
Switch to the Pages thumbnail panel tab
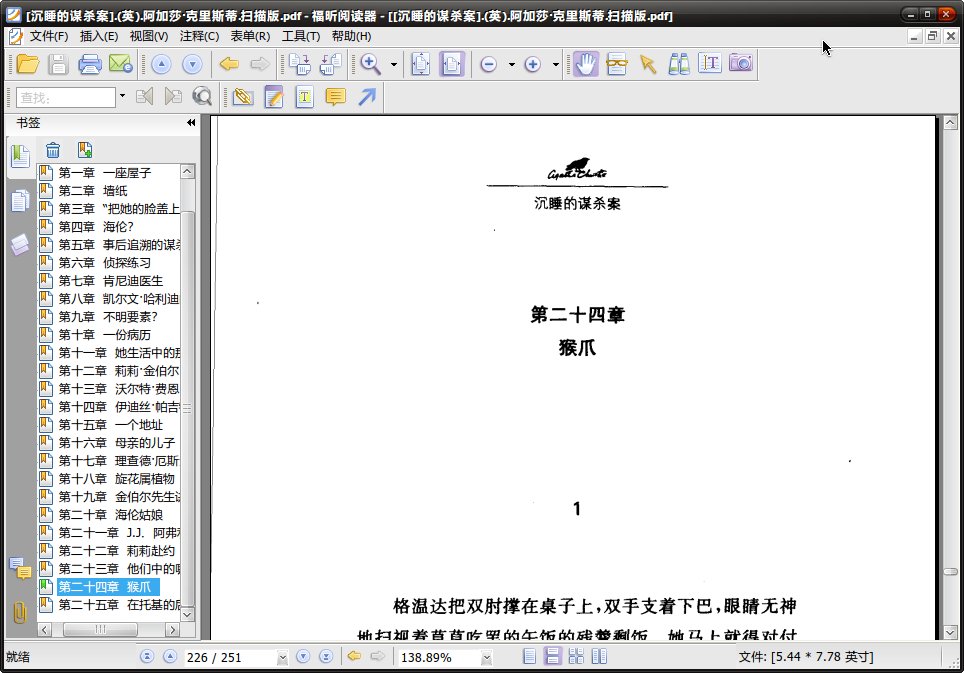click(20, 200)
